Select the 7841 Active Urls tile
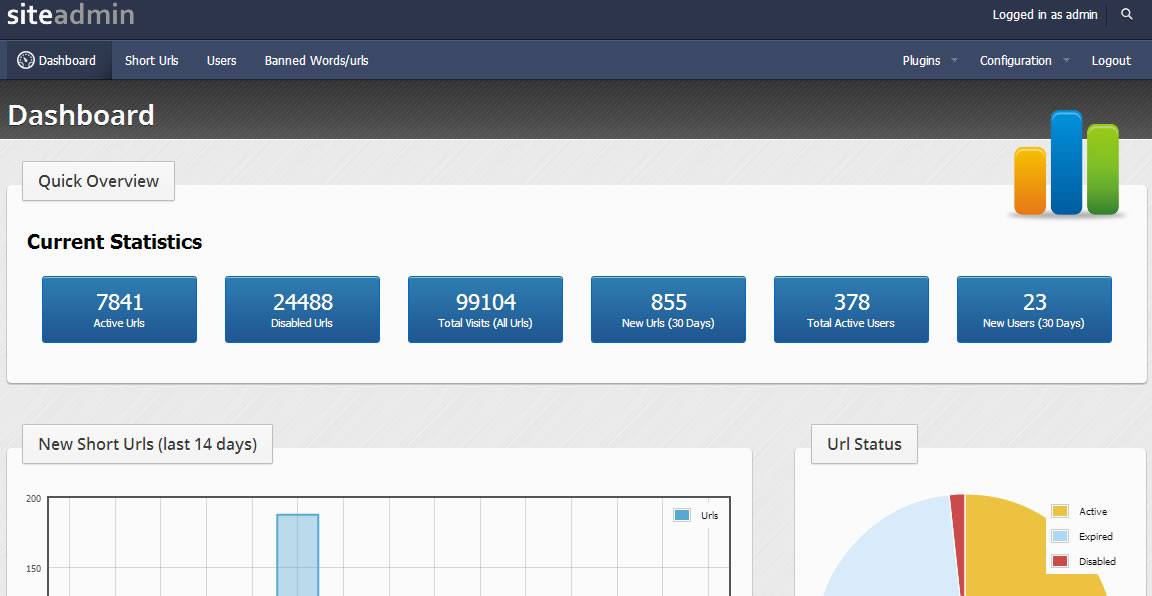1152x596 pixels. tap(119, 310)
